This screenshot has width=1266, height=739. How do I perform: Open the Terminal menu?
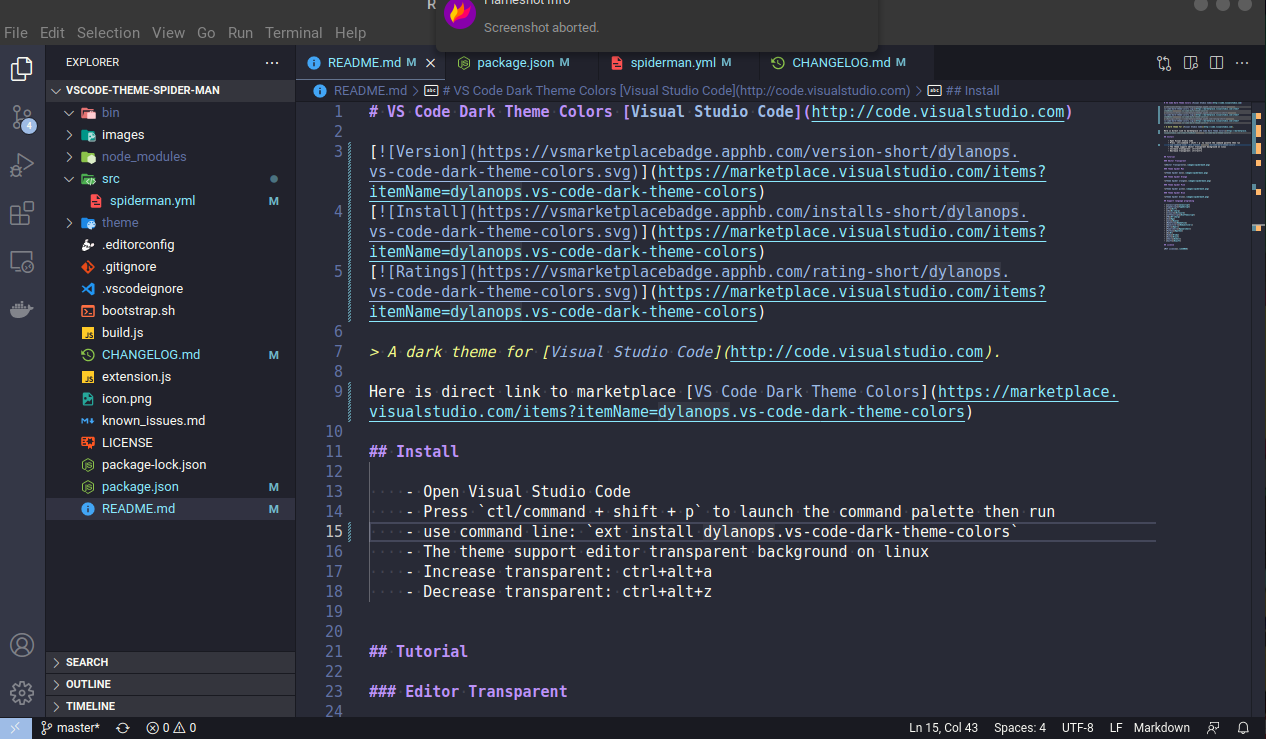click(x=294, y=33)
